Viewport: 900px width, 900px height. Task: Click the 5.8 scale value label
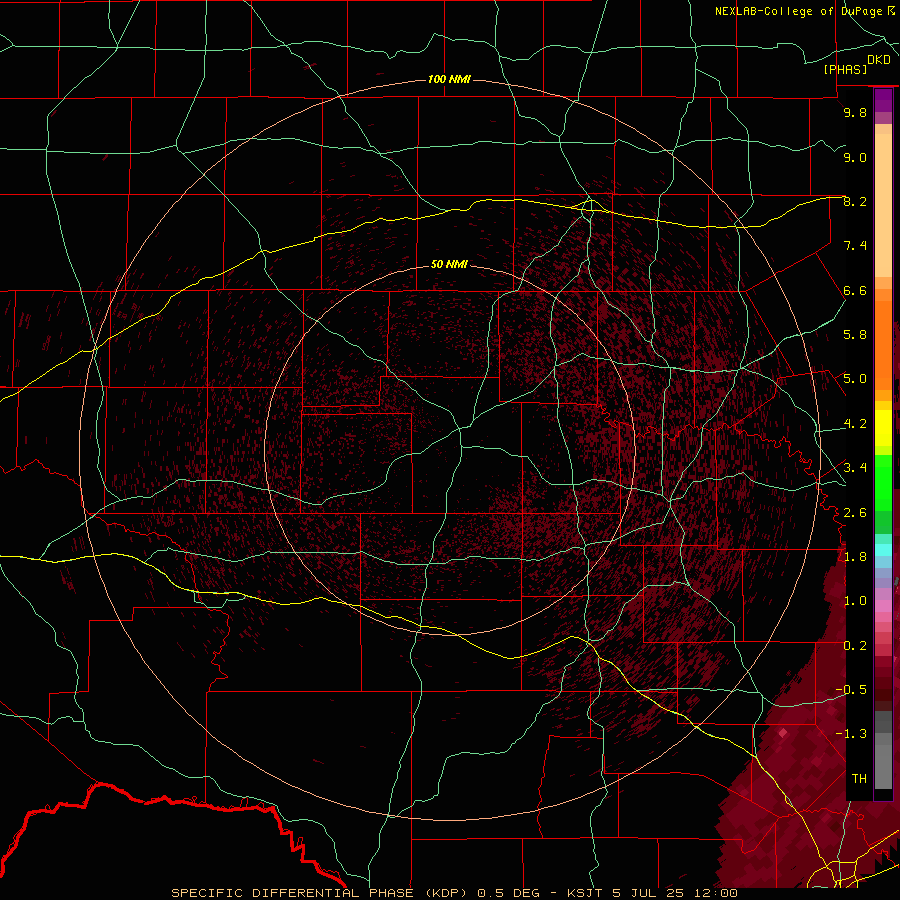click(855, 335)
